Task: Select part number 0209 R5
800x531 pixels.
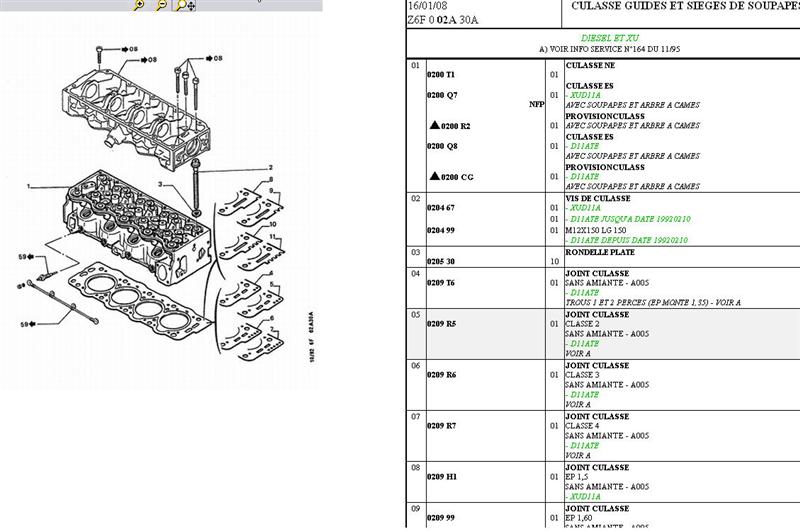Action: pyautogui.click(x=441, y=323)
